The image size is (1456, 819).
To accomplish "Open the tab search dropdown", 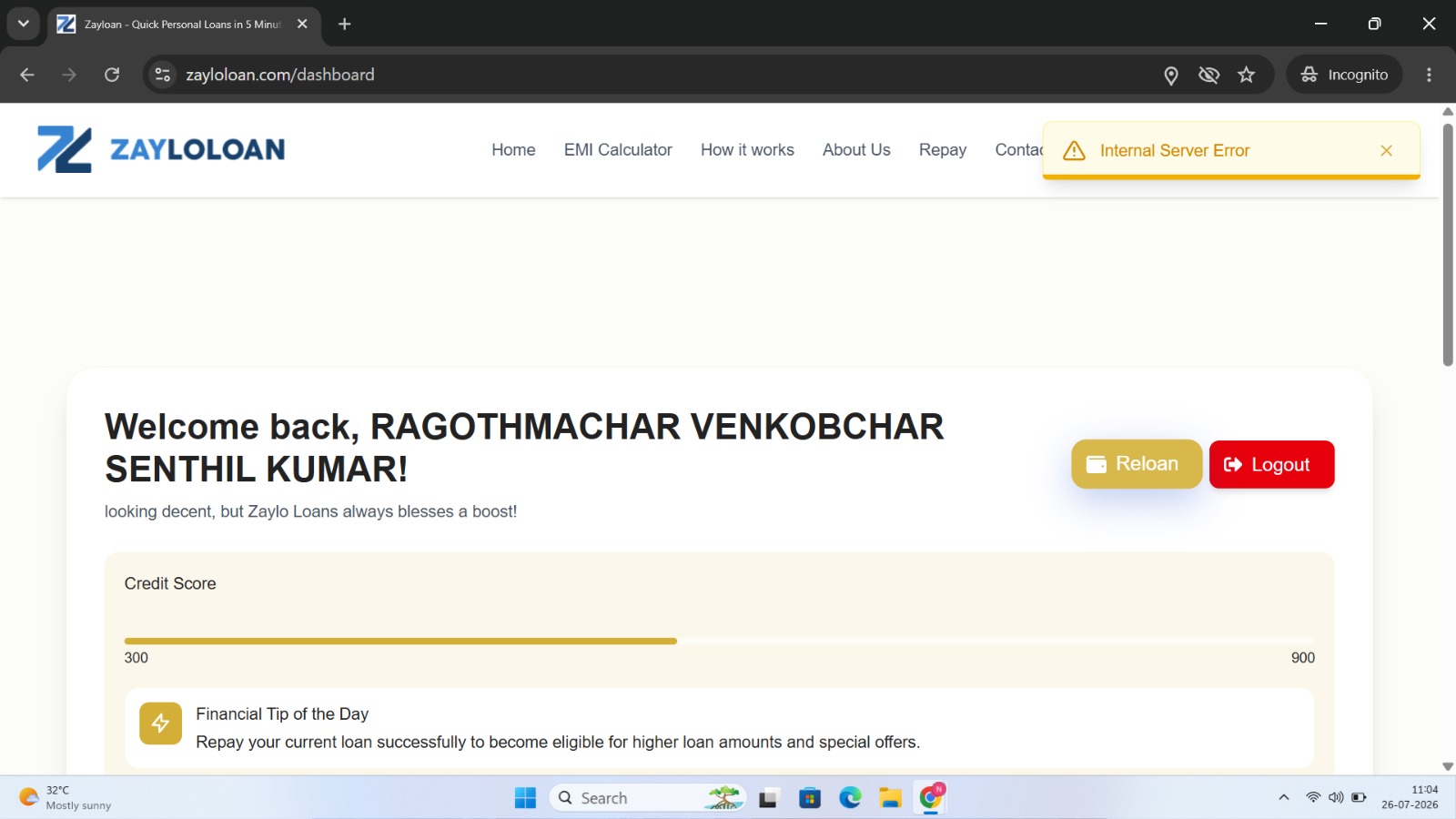I will (x=24, y=24).
